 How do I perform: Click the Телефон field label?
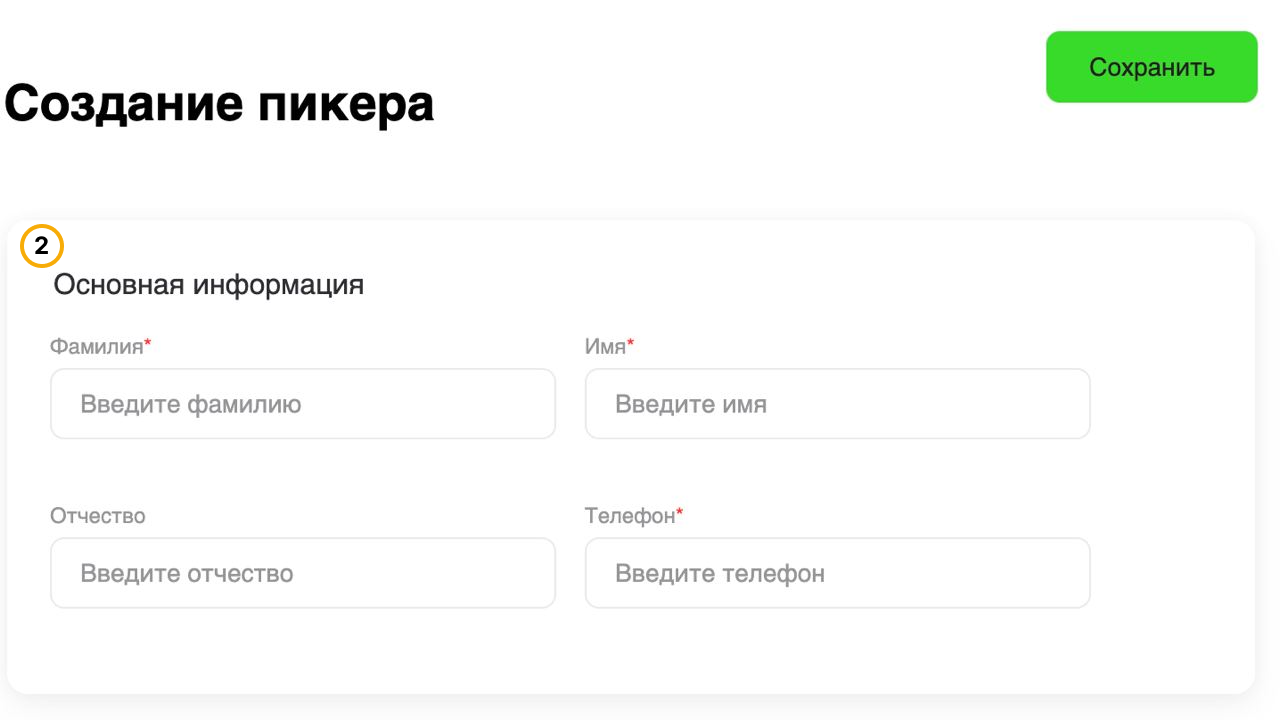click(629, 516)
